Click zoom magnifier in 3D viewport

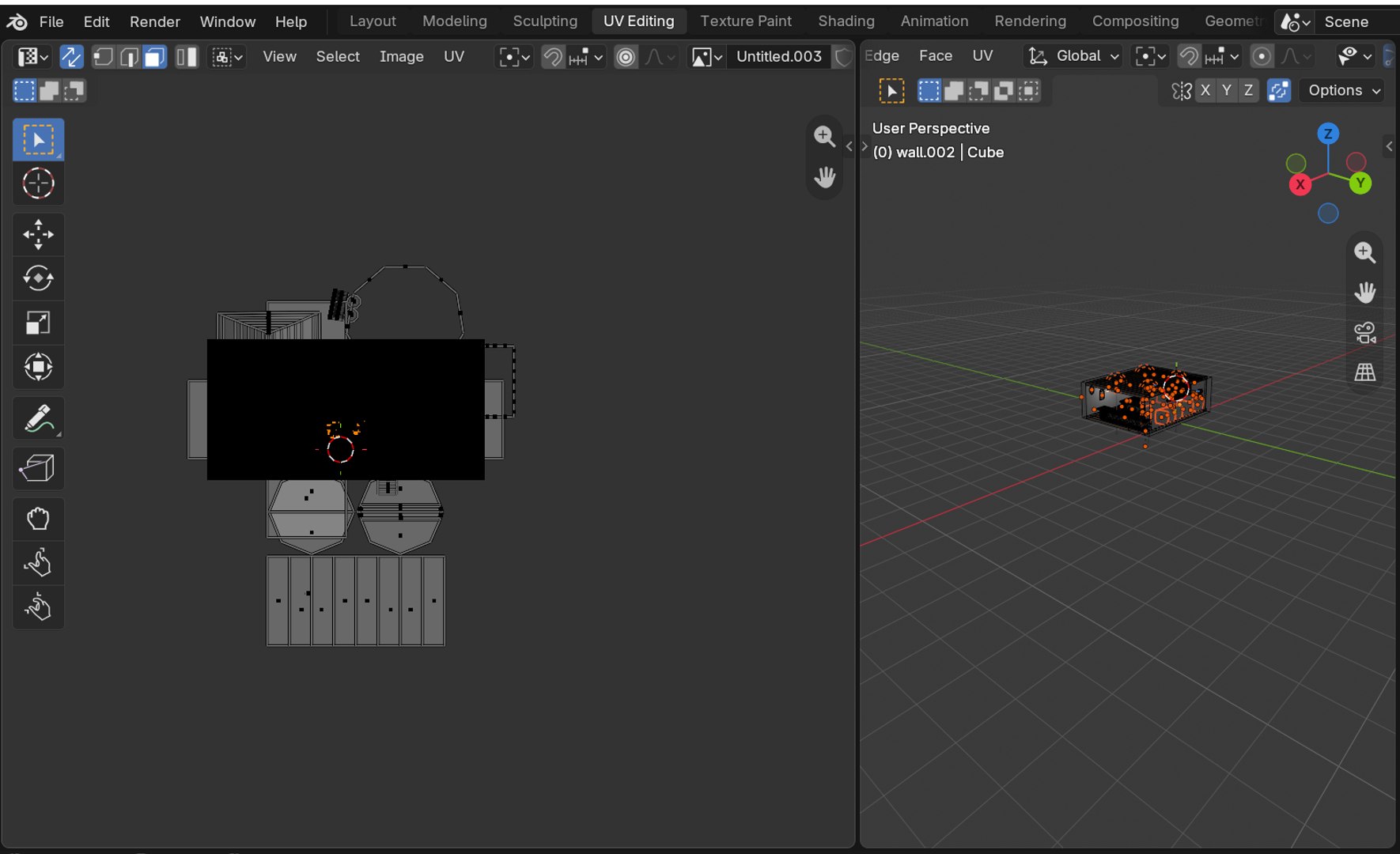1364,253
